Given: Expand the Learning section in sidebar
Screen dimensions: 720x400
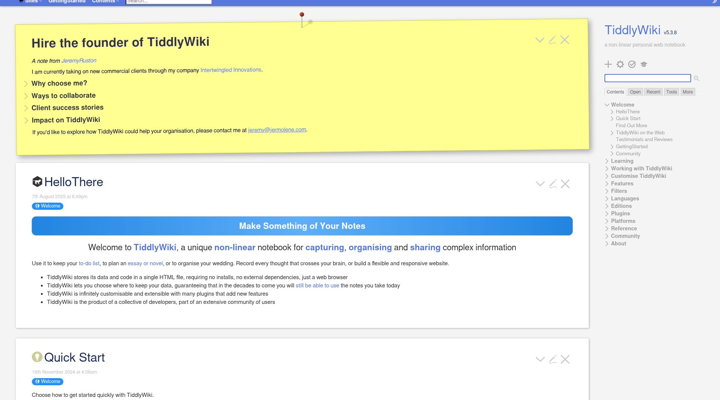Looking at the screenshot, I should [607, 161].
